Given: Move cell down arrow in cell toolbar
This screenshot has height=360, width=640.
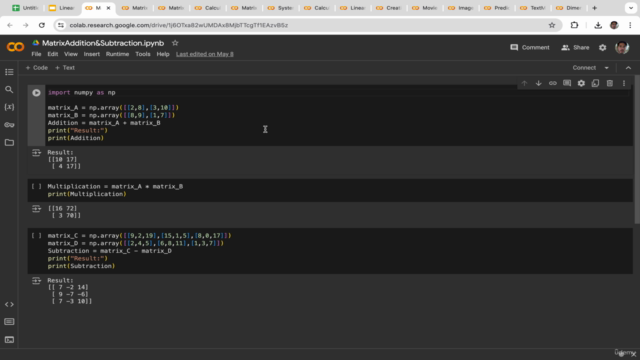Looking at the screenshot, I should tap(538, 83).
